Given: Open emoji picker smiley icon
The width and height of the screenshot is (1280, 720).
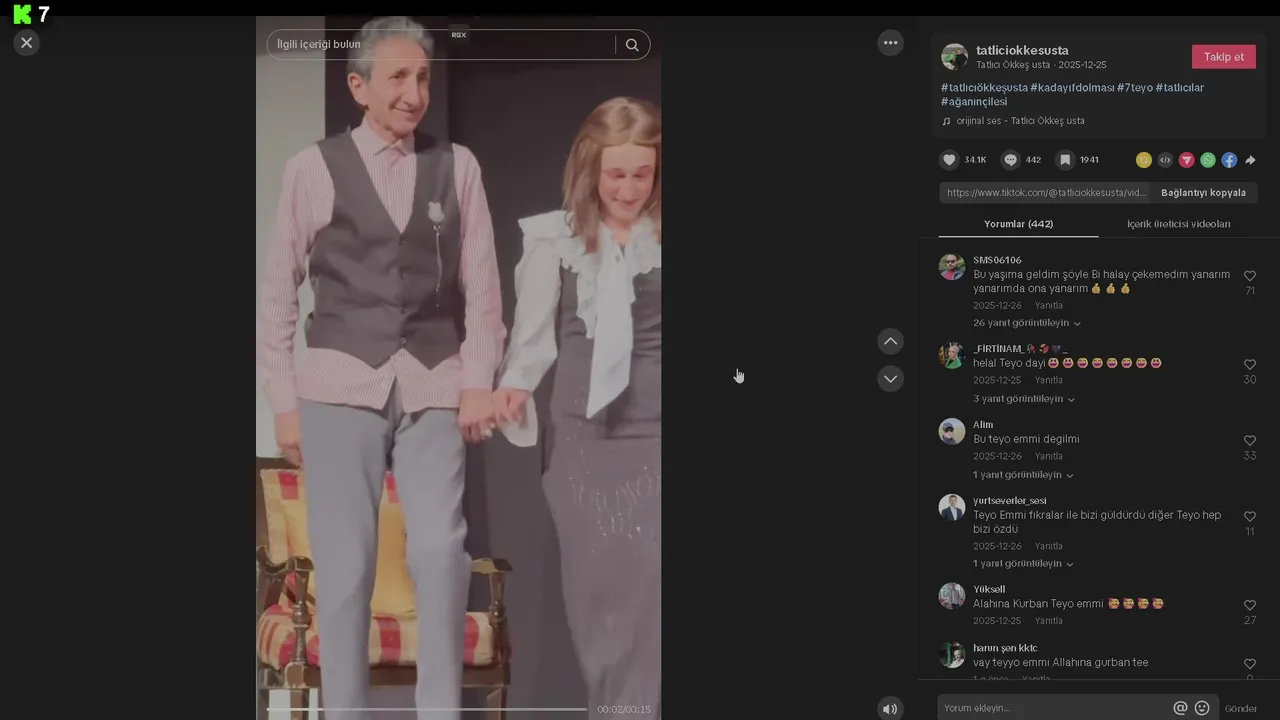Looking at the screenshot, I should coord(1202,708).
